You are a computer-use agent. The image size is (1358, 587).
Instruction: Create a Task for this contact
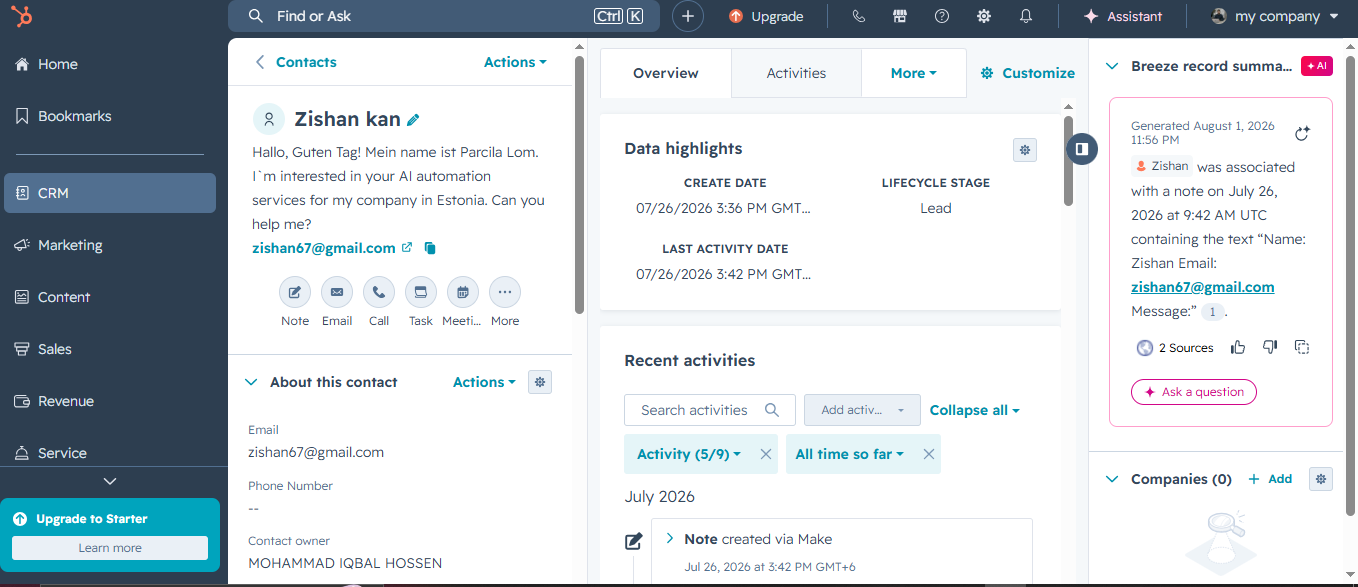[x=421, y=292]
